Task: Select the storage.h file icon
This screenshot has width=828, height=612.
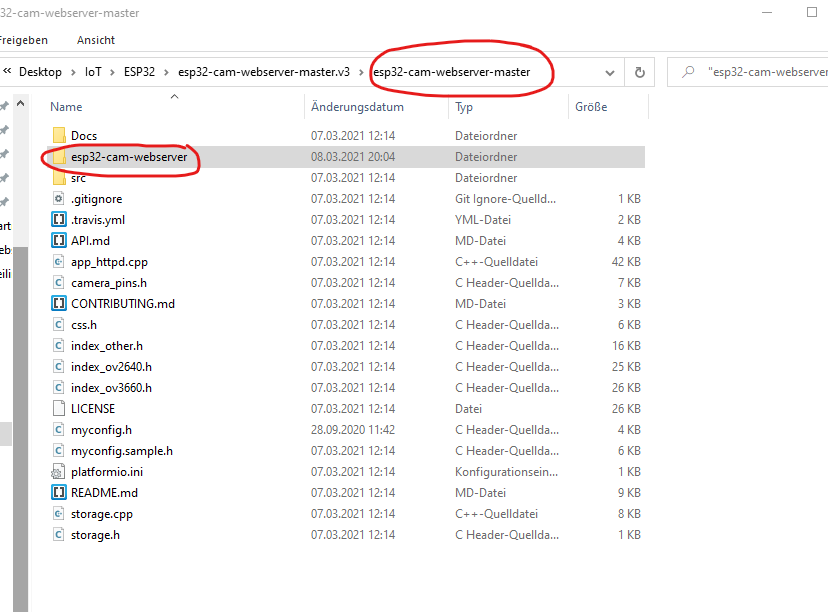Action: click(59, 535)
